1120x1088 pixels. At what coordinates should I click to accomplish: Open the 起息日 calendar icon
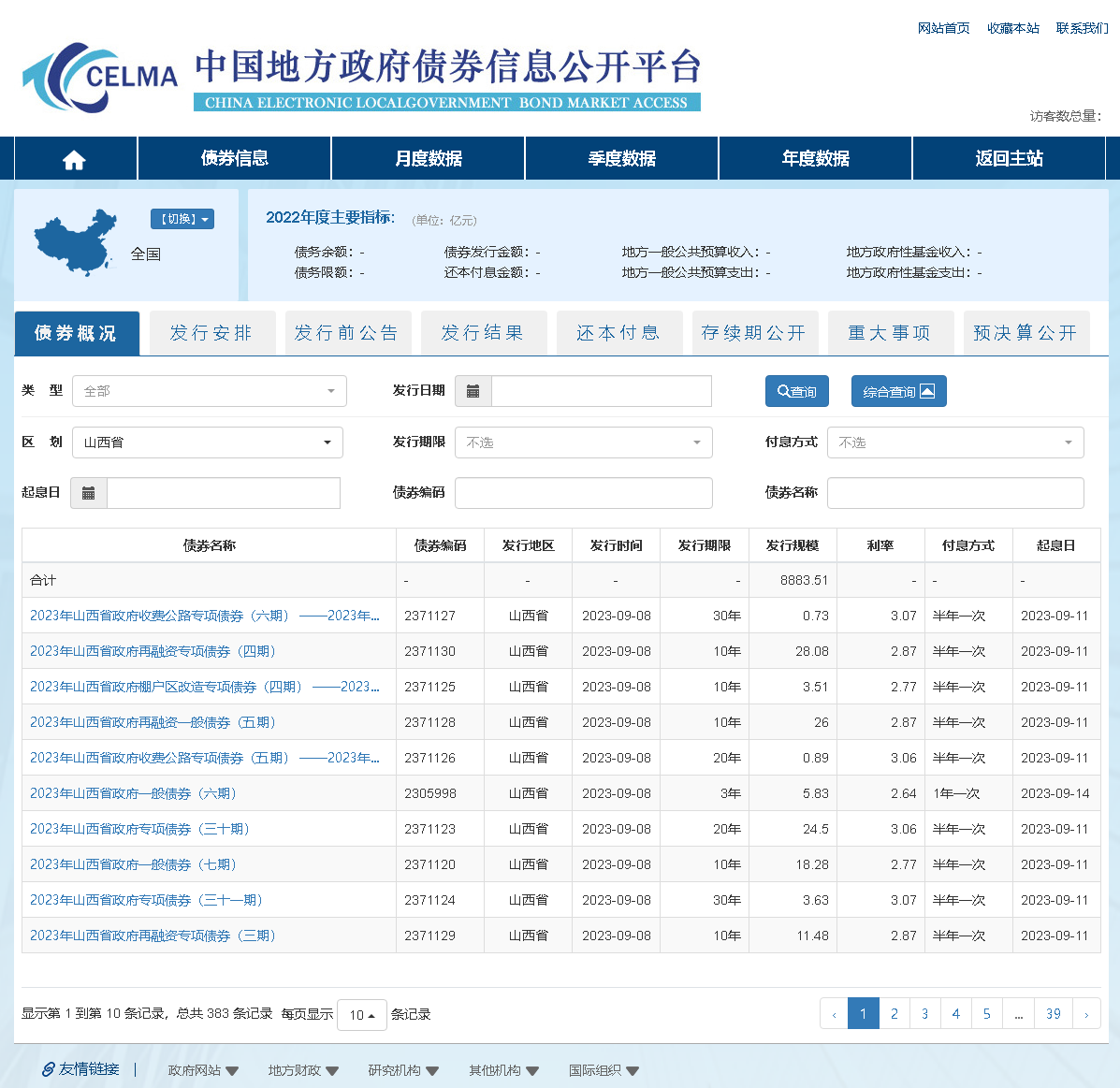[x=89, y=493]
